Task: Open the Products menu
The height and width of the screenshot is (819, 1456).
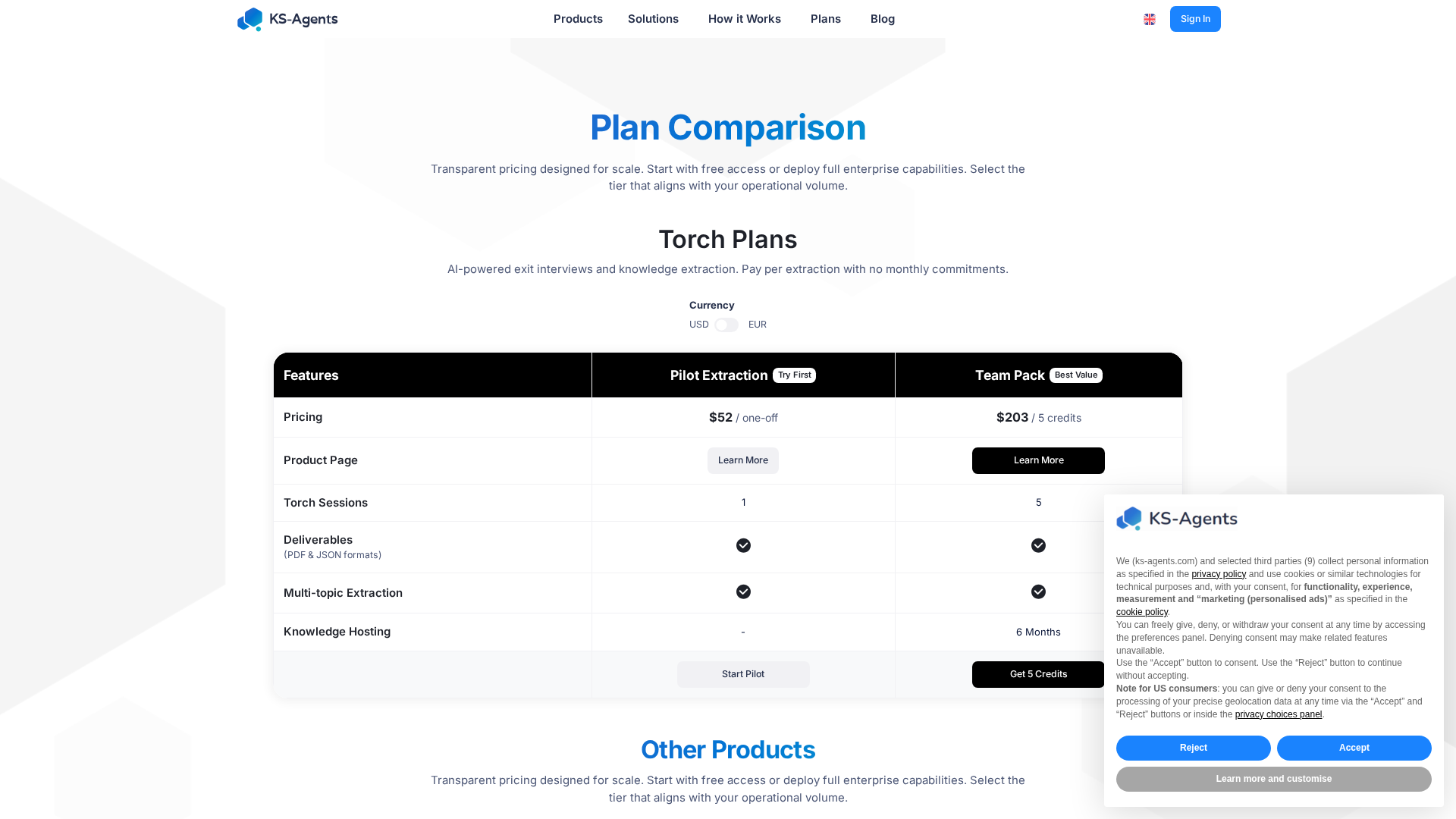Action: tap(578, 19)
